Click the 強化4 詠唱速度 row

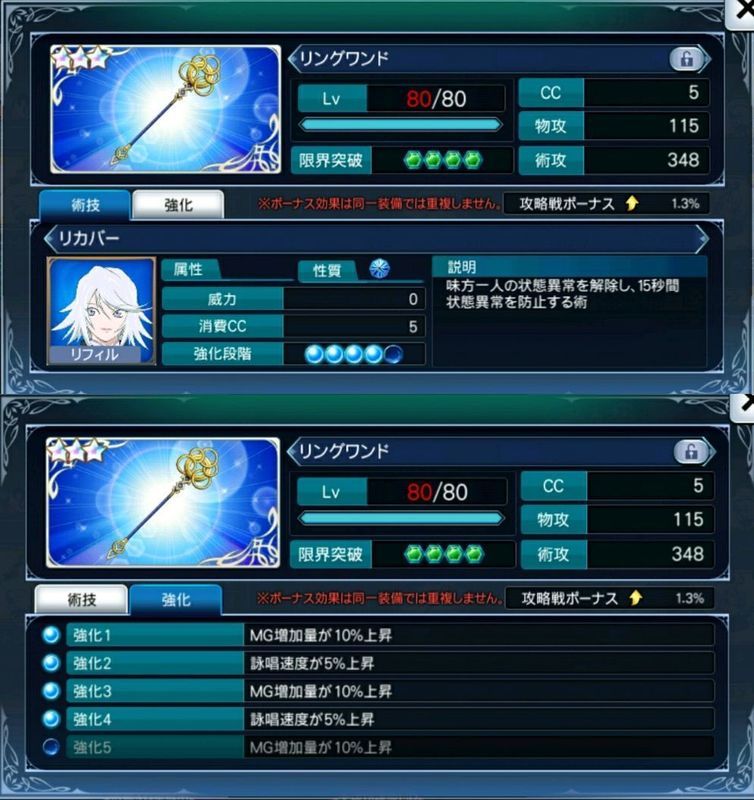(x=390, y=719)
